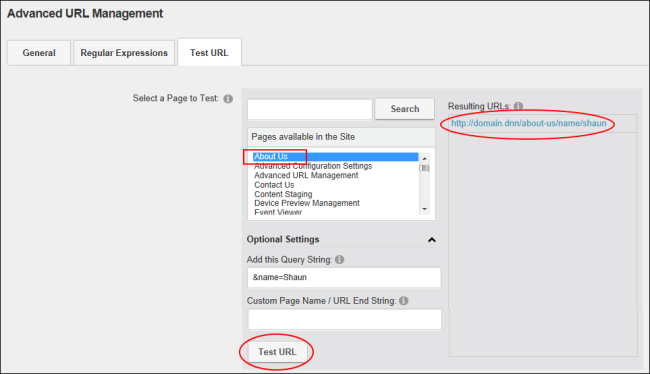Collapse the Optional Settings section
This screenshot has width=650, height=374.
pyautogui.click(x=432, y=240)
